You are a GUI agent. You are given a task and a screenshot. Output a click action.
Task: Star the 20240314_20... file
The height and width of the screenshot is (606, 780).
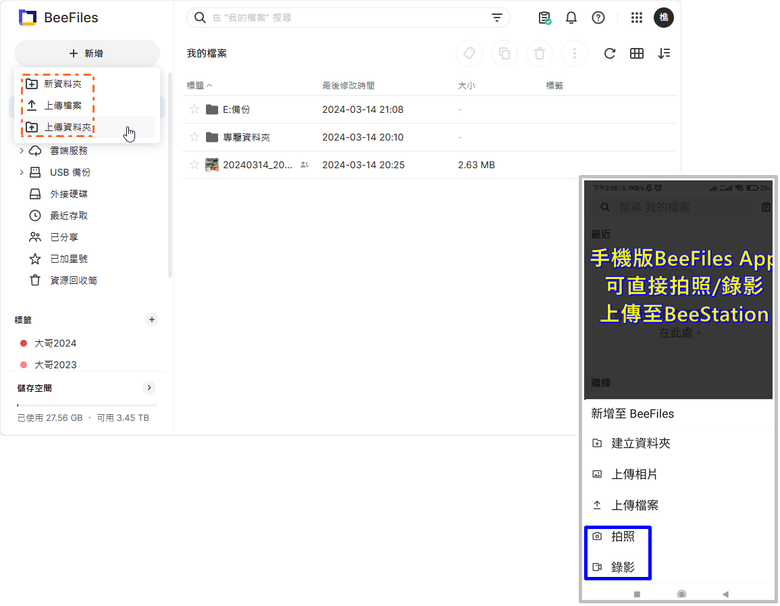195,165
